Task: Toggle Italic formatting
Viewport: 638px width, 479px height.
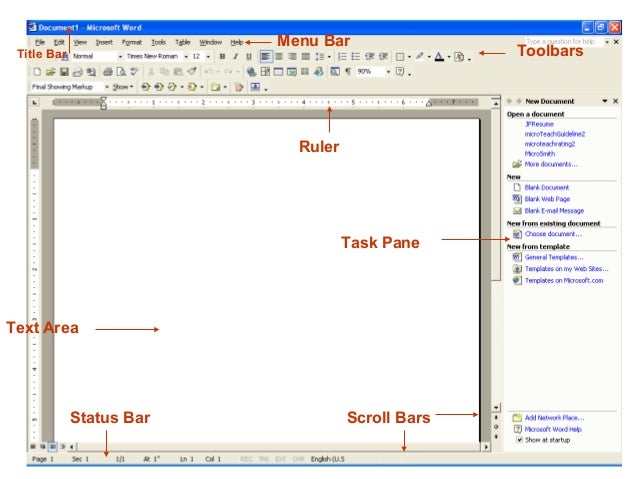Action: [235, 57]
